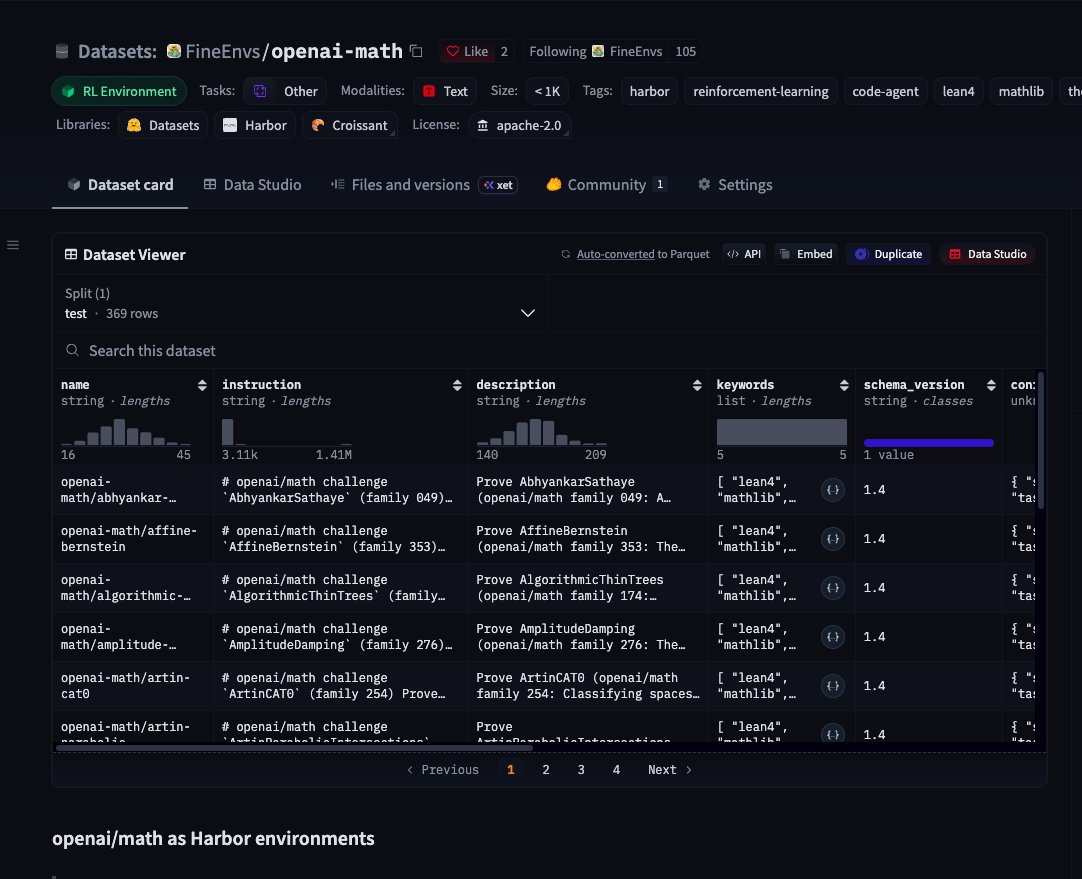
Task: Open the red Data Studio button in the viewer
Action: coord(987,254)
